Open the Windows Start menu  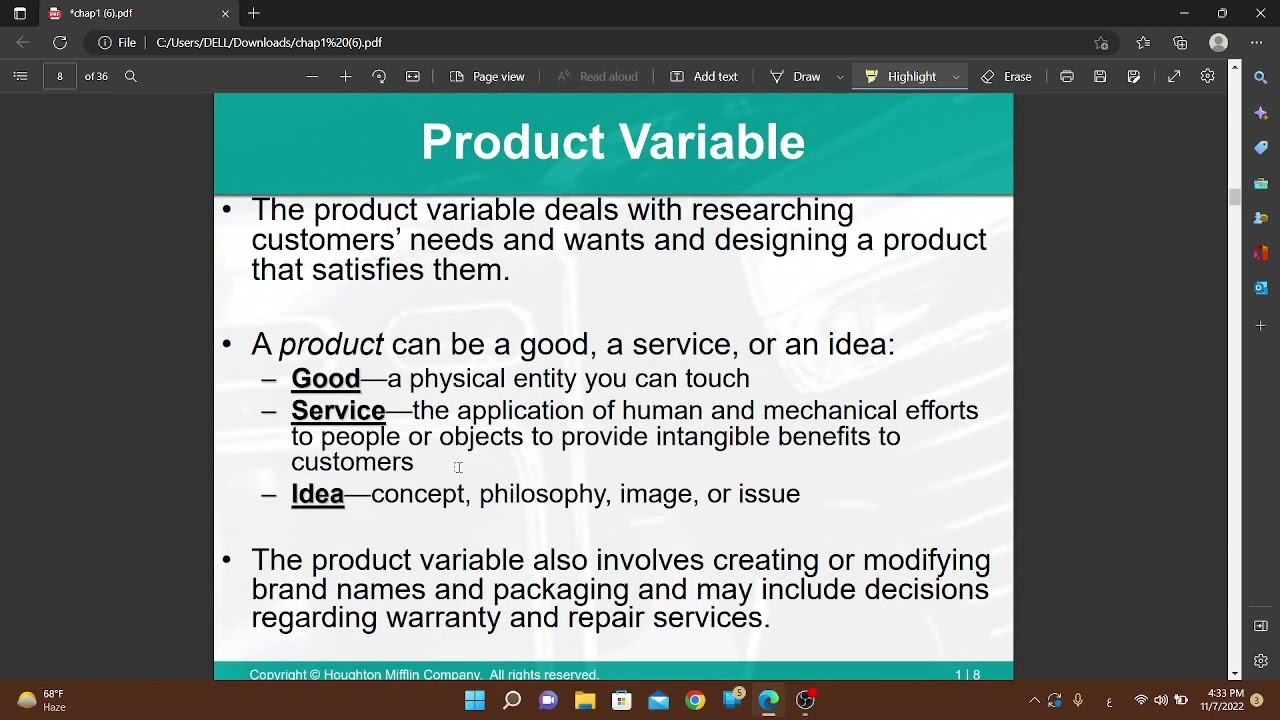475,700
